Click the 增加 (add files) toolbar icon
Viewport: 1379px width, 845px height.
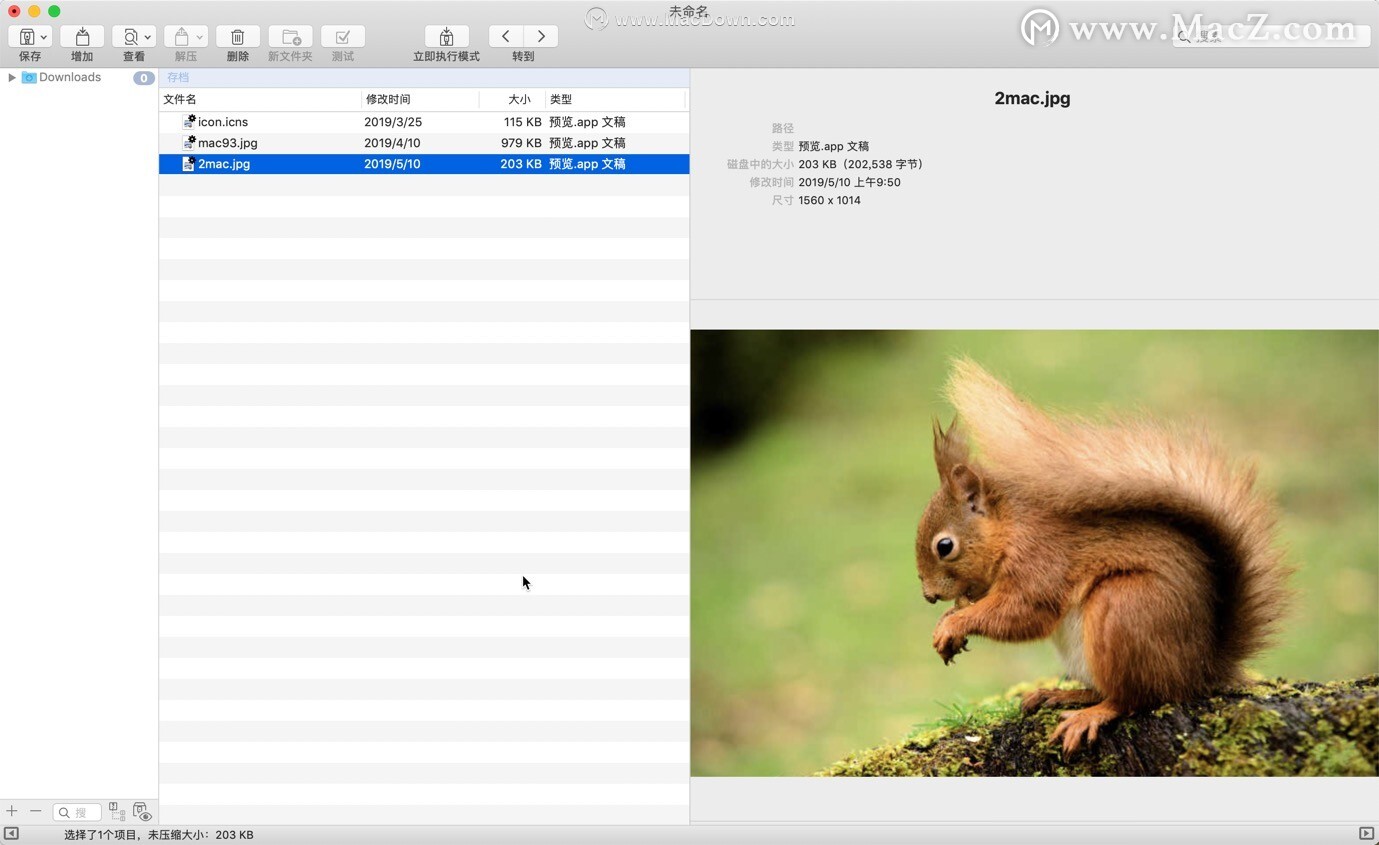point(82,37)
